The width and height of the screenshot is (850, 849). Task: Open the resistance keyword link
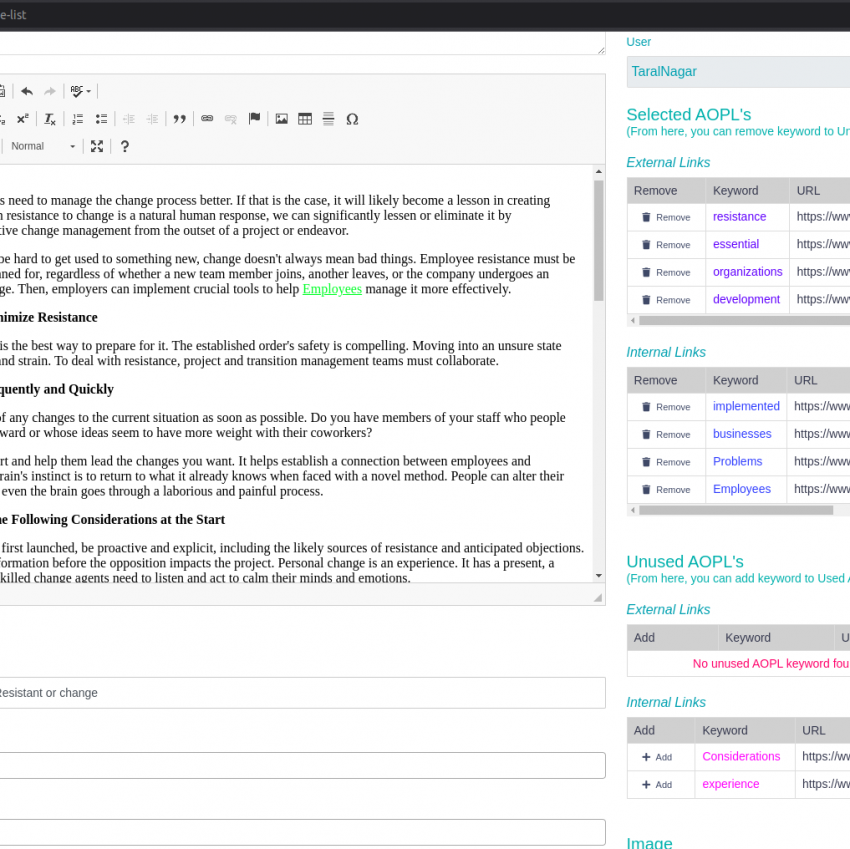[x=739, y=217]
